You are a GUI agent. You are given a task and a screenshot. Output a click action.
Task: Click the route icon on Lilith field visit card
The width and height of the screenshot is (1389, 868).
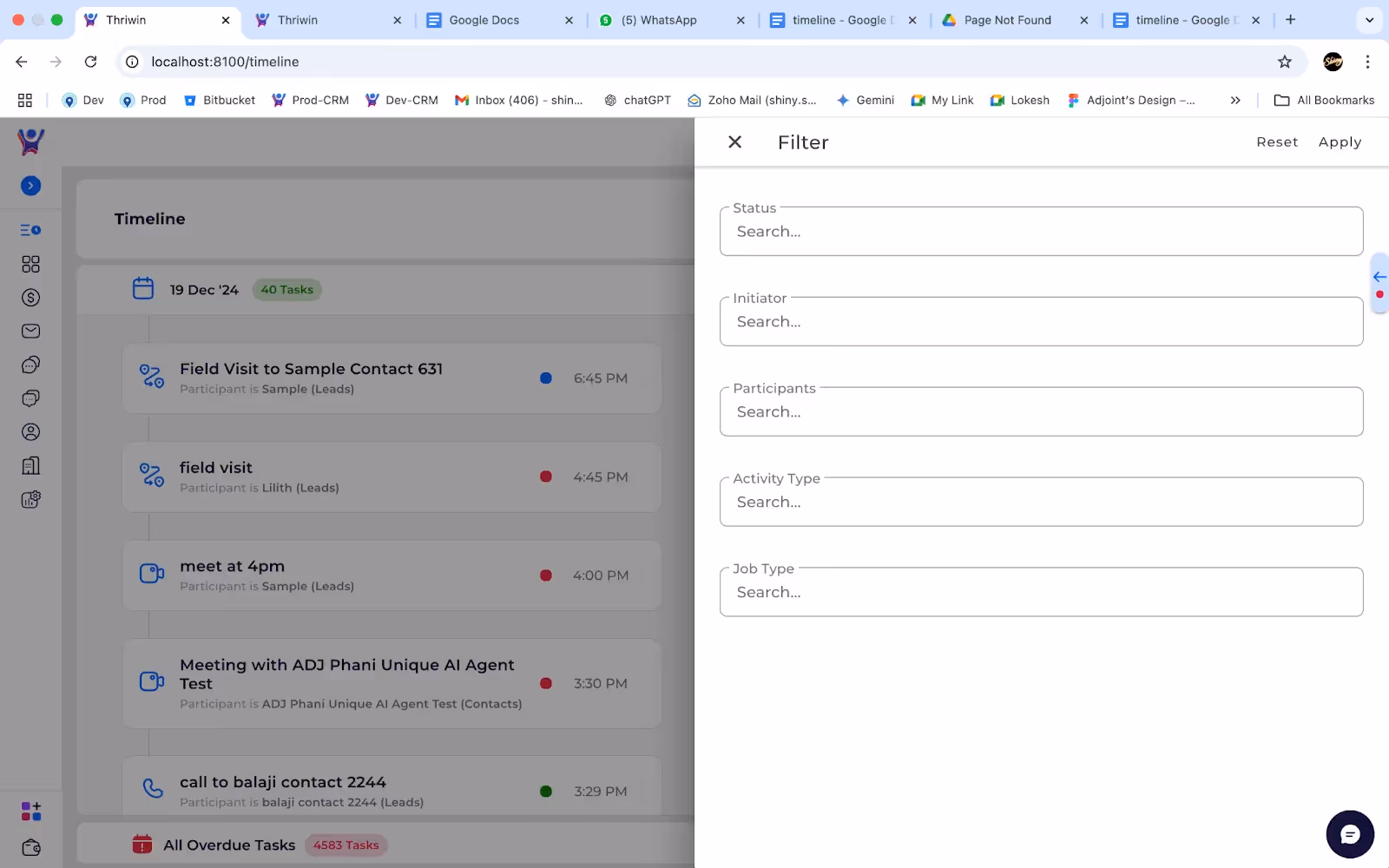click(152, 475)
